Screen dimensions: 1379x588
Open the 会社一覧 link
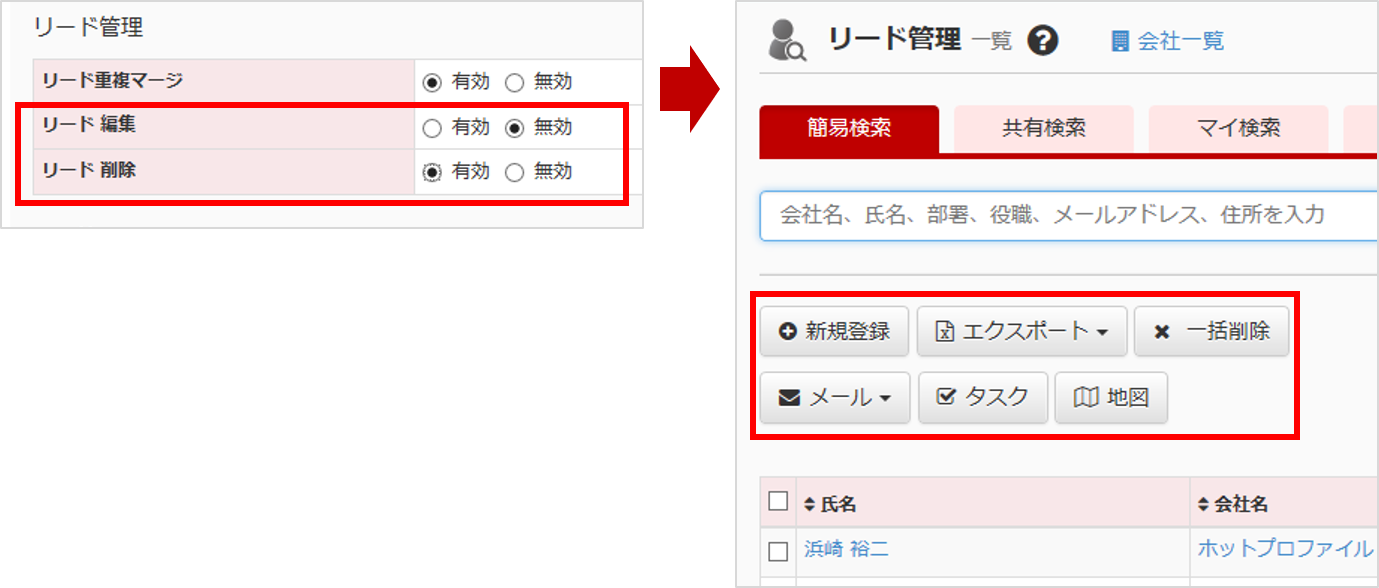(1168, 41)
